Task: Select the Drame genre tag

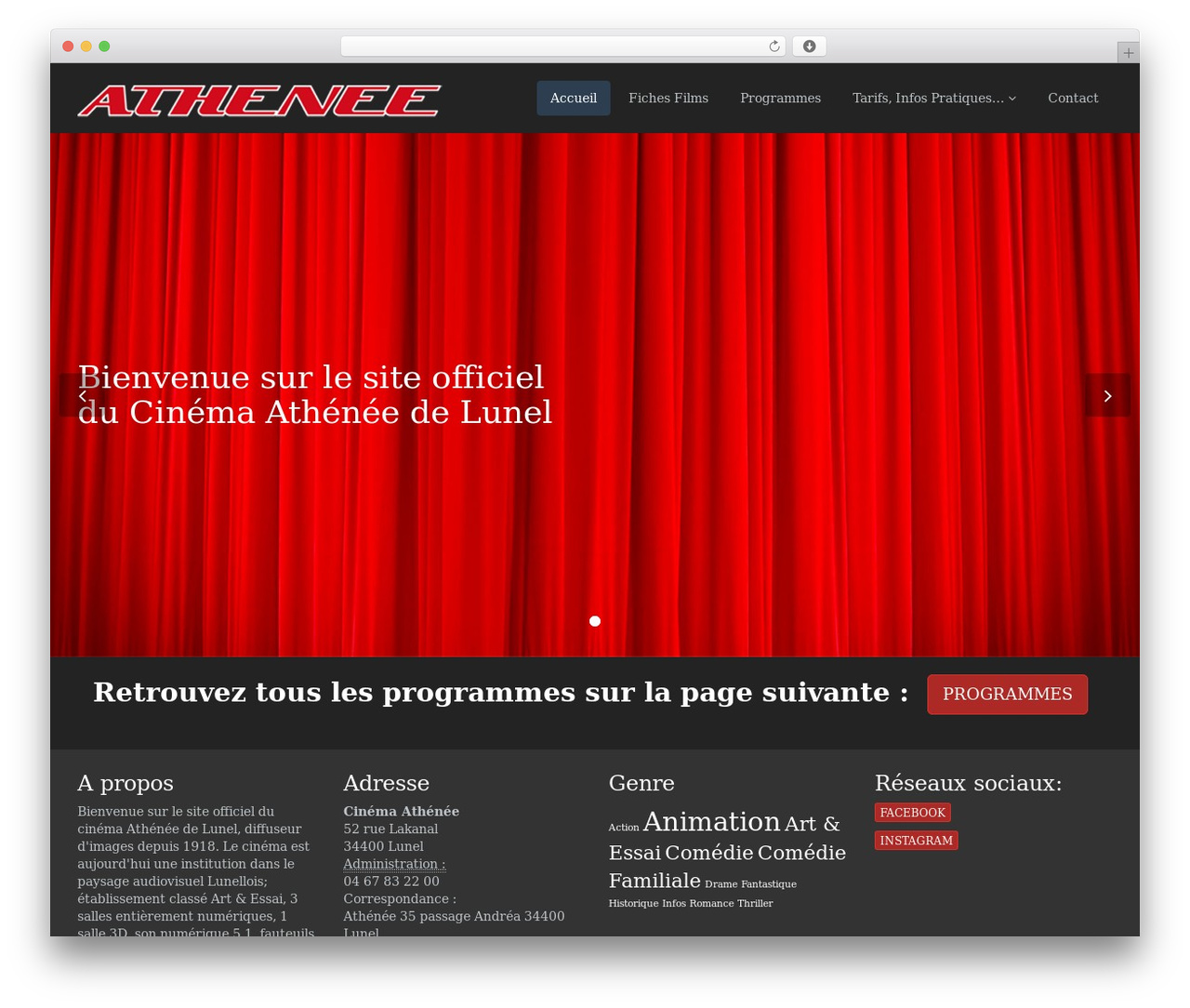Action: (x=721, y=884)
